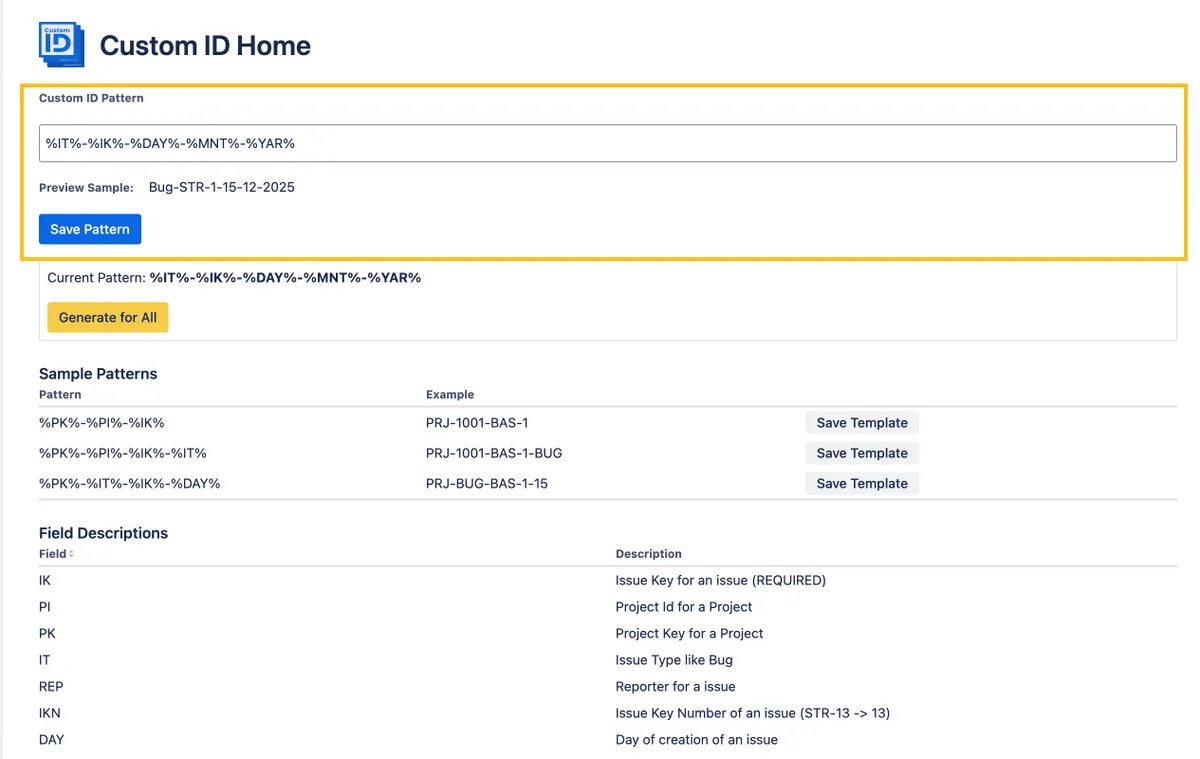Click the Save Pattern button
The image size is (1200, 759).
point(90,229)
